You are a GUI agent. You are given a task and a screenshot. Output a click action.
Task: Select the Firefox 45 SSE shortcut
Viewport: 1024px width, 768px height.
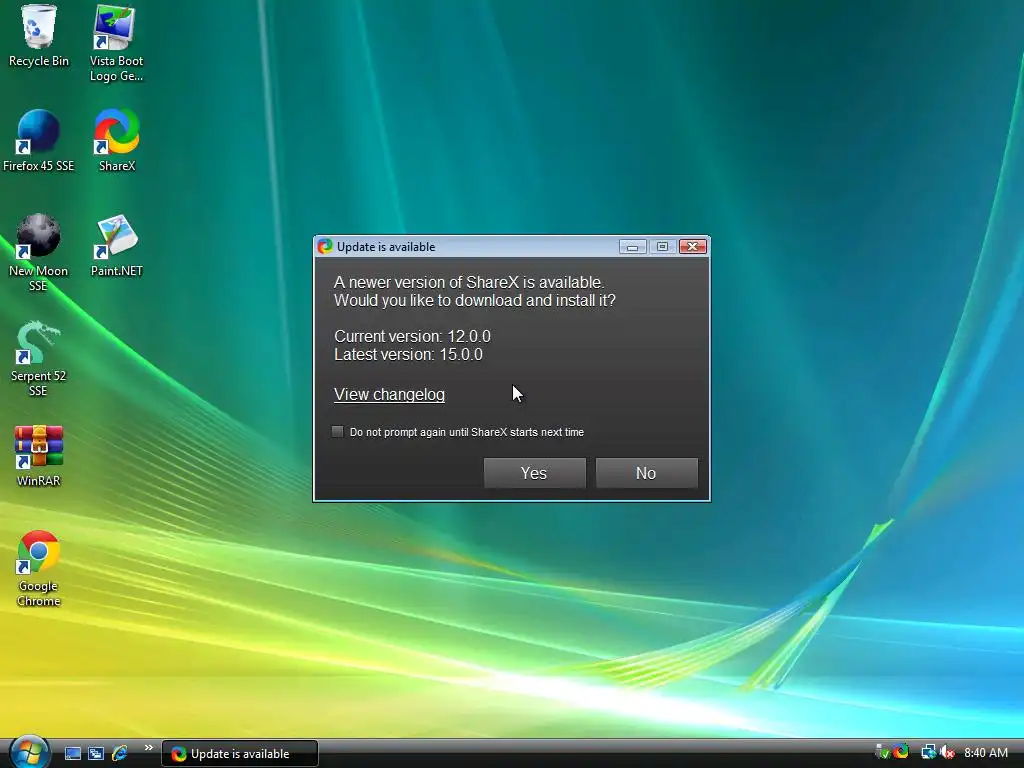click(39, 140)
